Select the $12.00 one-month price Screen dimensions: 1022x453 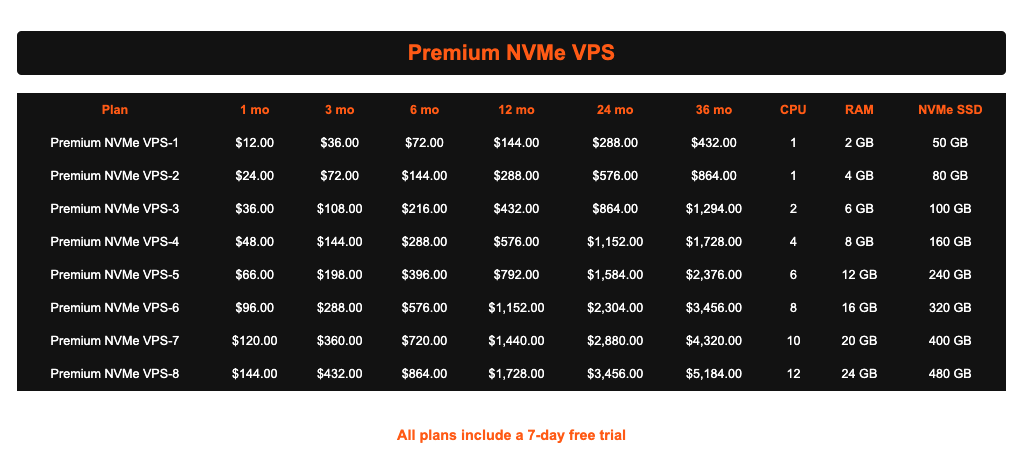click(x=255, y=143)
